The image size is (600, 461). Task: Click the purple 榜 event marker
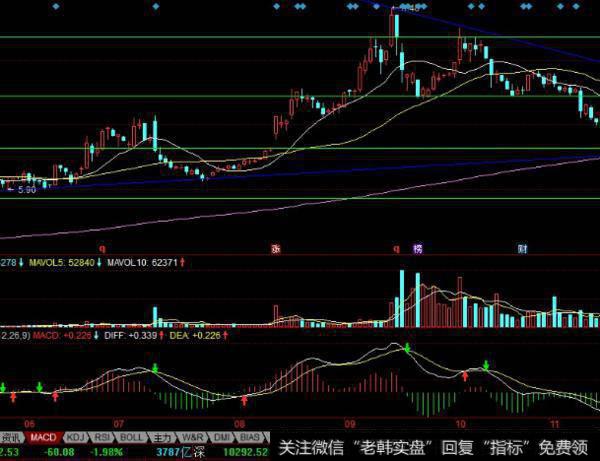[417, 247]
